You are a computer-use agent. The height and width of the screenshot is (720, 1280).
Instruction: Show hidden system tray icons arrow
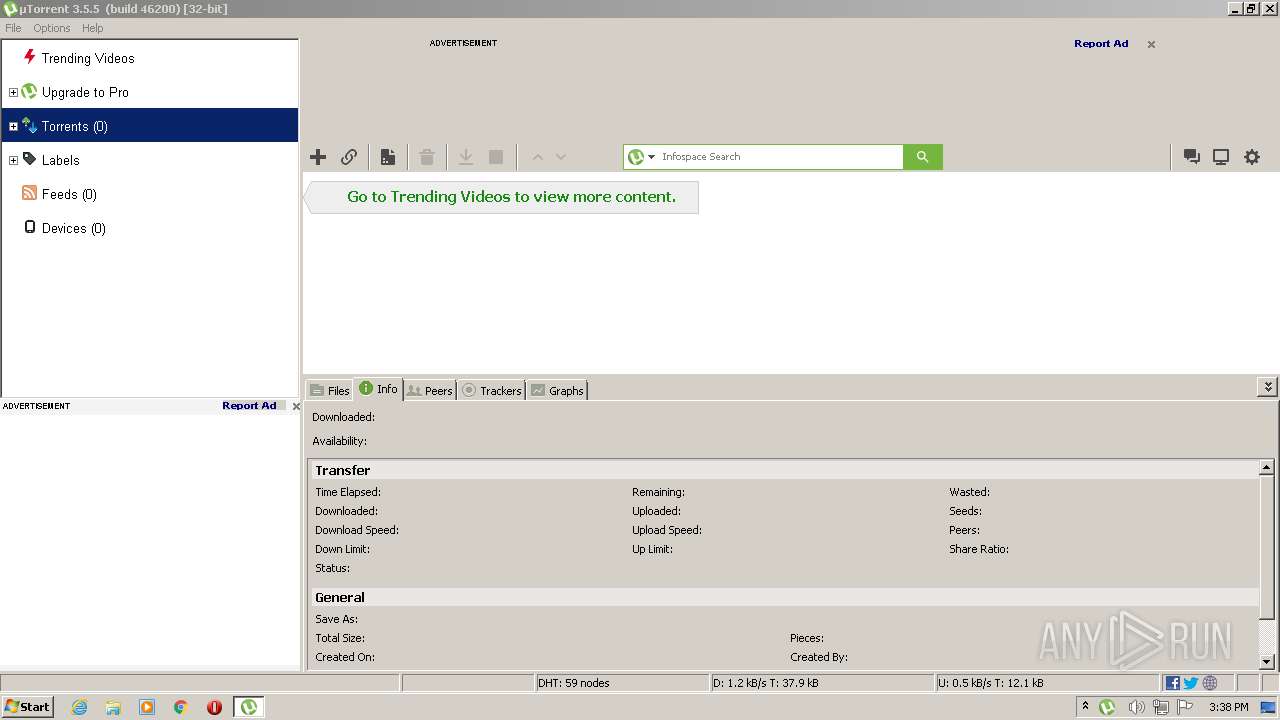pyautogui.click(x=1085, y=706)
